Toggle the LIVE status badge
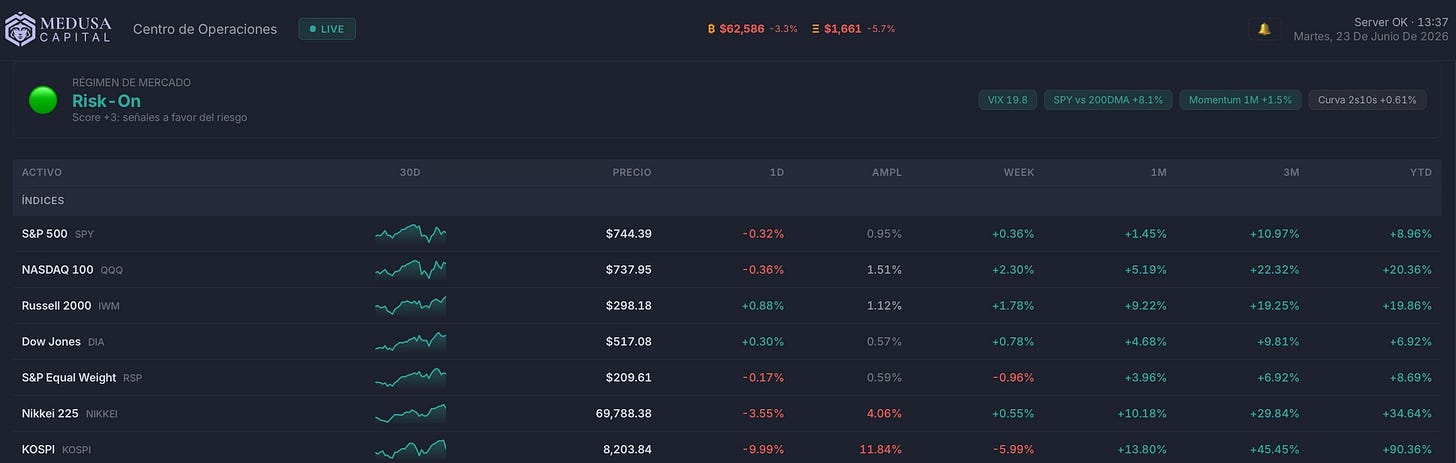1456x463 pixels. click(x=327, y=29)
